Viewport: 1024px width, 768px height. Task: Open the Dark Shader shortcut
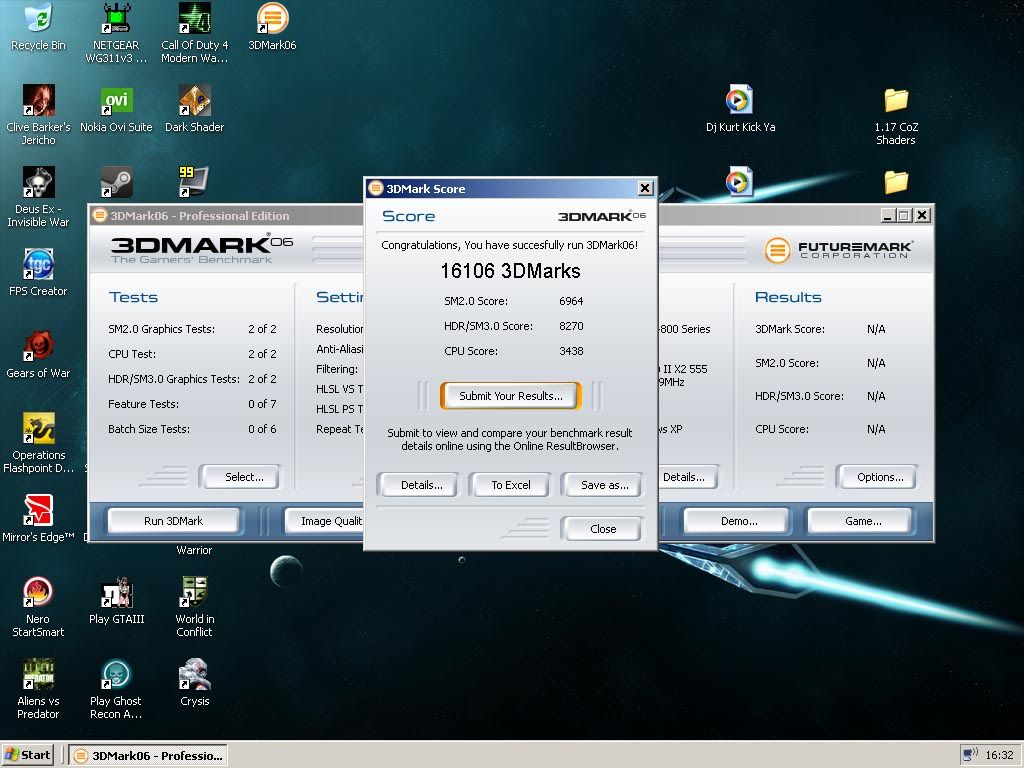[x=195, y=108]
